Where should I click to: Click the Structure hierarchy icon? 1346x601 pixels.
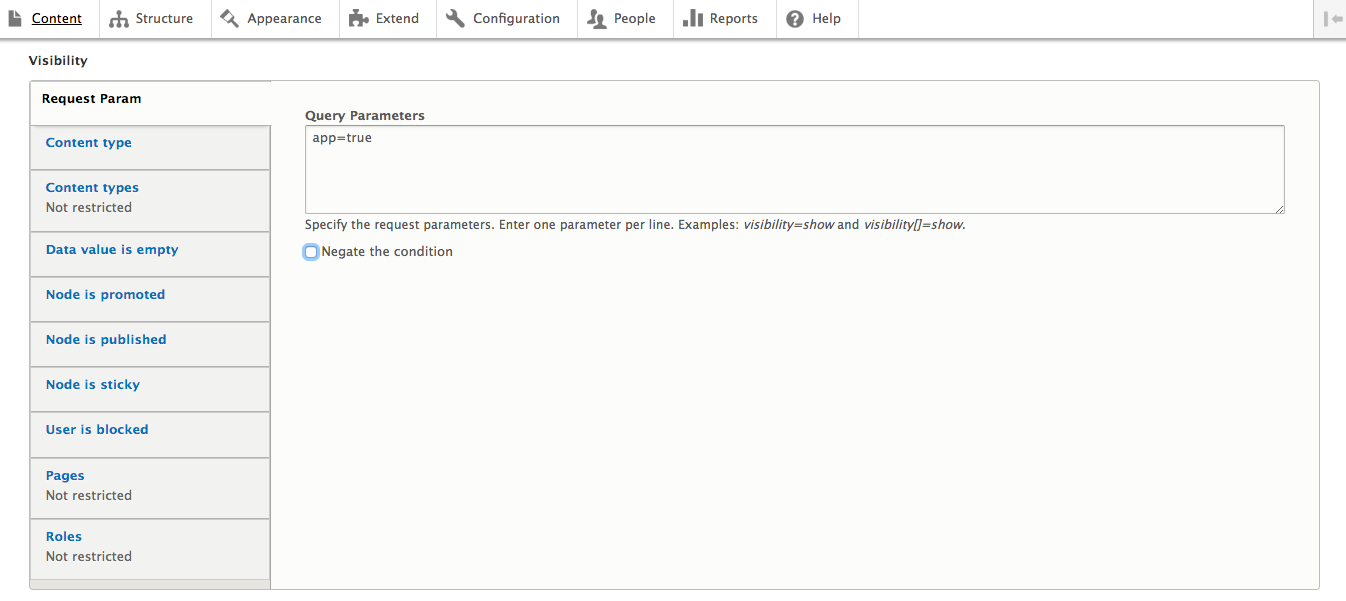click(x=119, y=19)
